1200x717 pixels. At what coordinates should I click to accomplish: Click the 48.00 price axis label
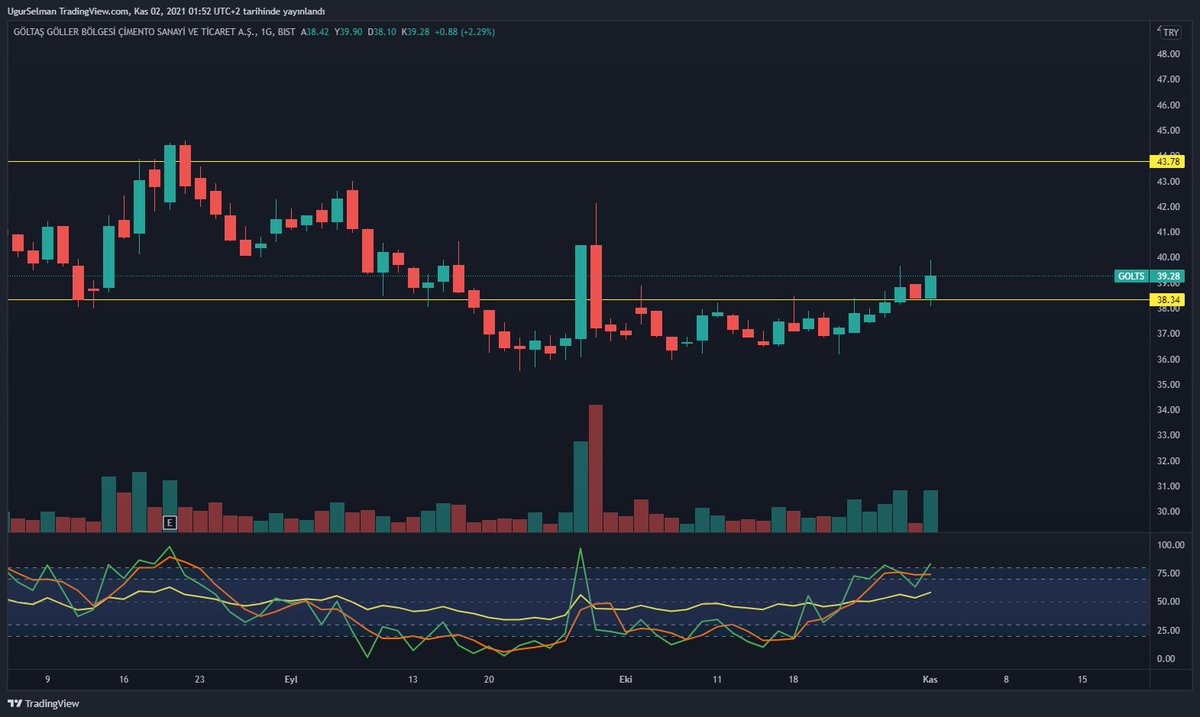coord(1169,54)
